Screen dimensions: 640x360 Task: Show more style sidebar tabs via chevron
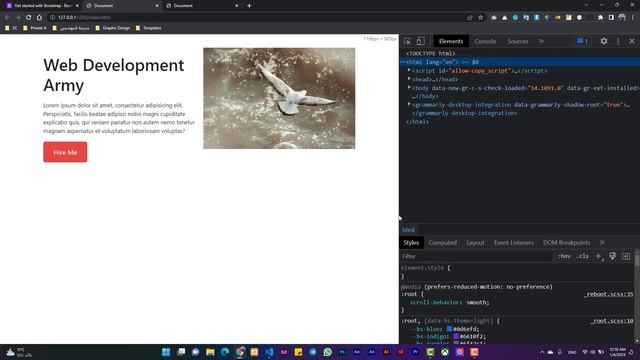(602, 242)
